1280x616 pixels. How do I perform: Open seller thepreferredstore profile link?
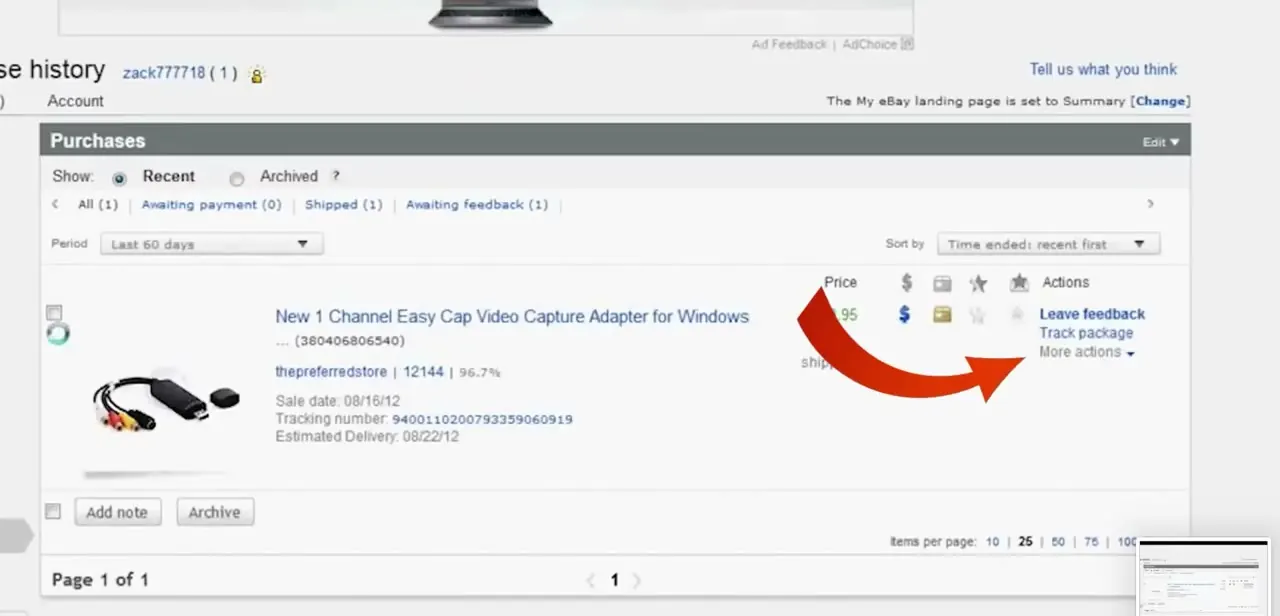click(x=331, y=372)
